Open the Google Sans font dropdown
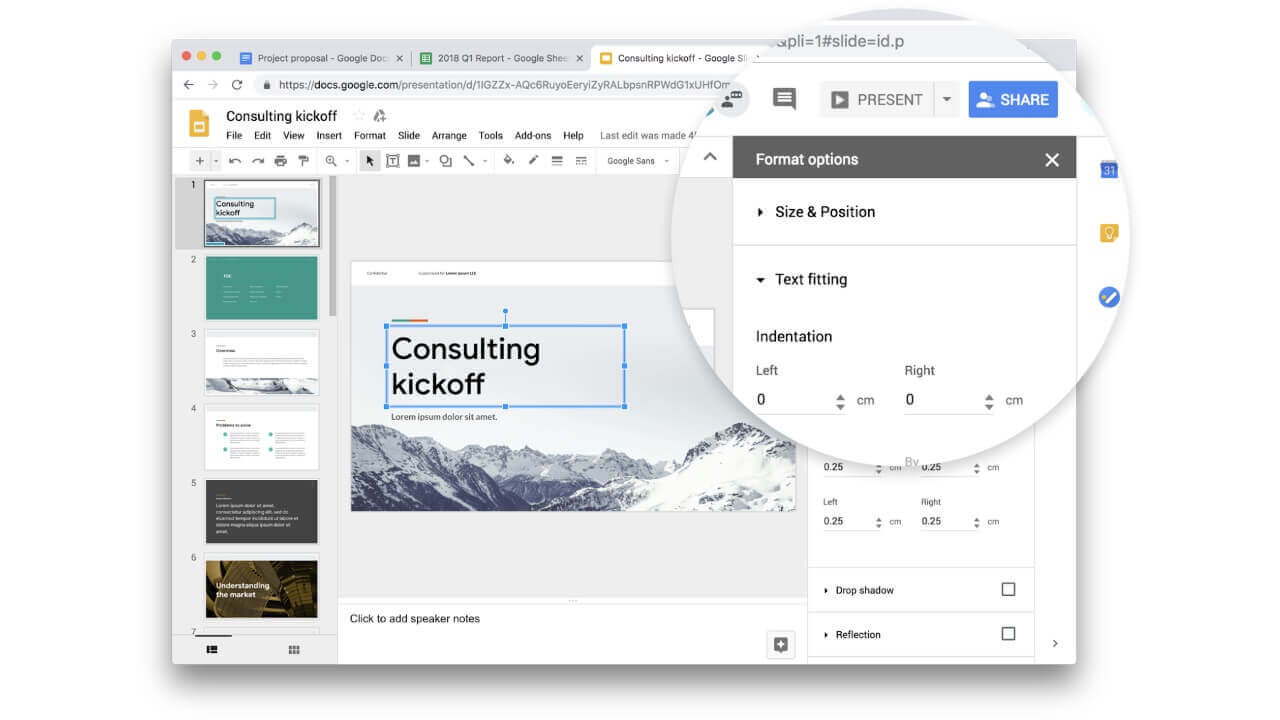Screen dimensions: 1280x720 pyautogui.click(x=637, y=160)
